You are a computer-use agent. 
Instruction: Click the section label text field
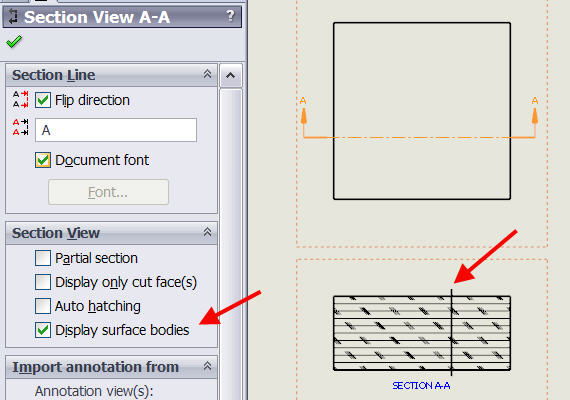[x=116, y=130]
